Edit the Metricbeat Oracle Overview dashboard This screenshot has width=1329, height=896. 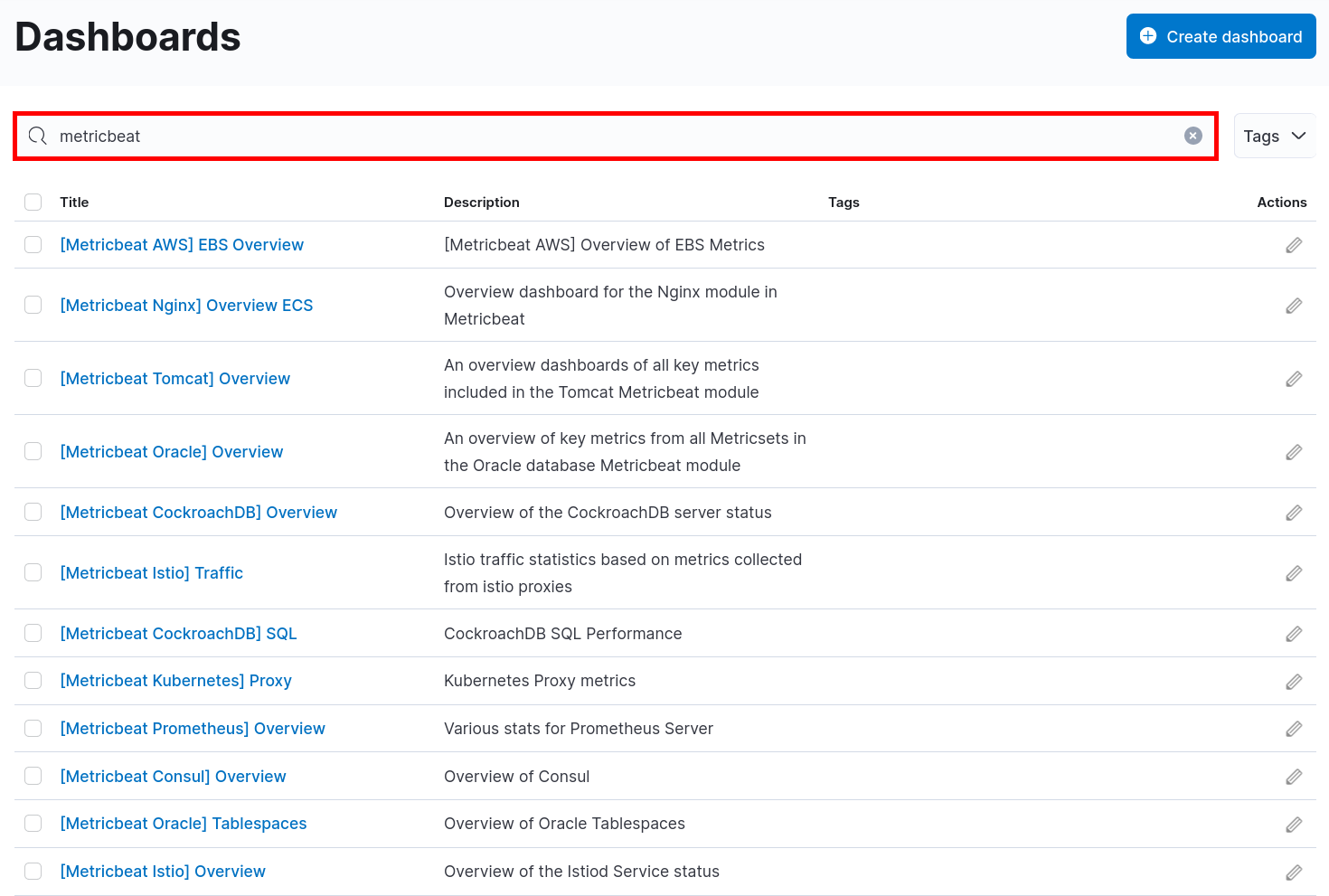[x=1294, y=452]
